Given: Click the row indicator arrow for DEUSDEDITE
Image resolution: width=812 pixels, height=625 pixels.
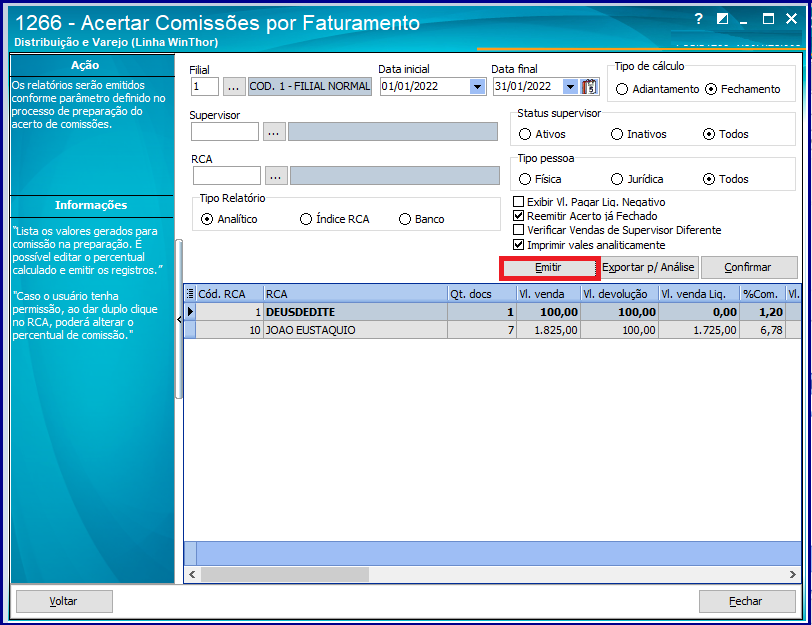Looking at the screenshot, I should (x=190, y=312).
